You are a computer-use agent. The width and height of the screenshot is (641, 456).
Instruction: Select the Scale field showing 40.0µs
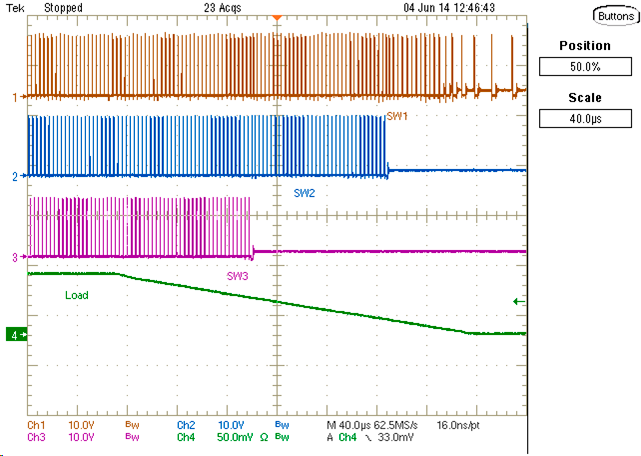[x=585, y=118]
